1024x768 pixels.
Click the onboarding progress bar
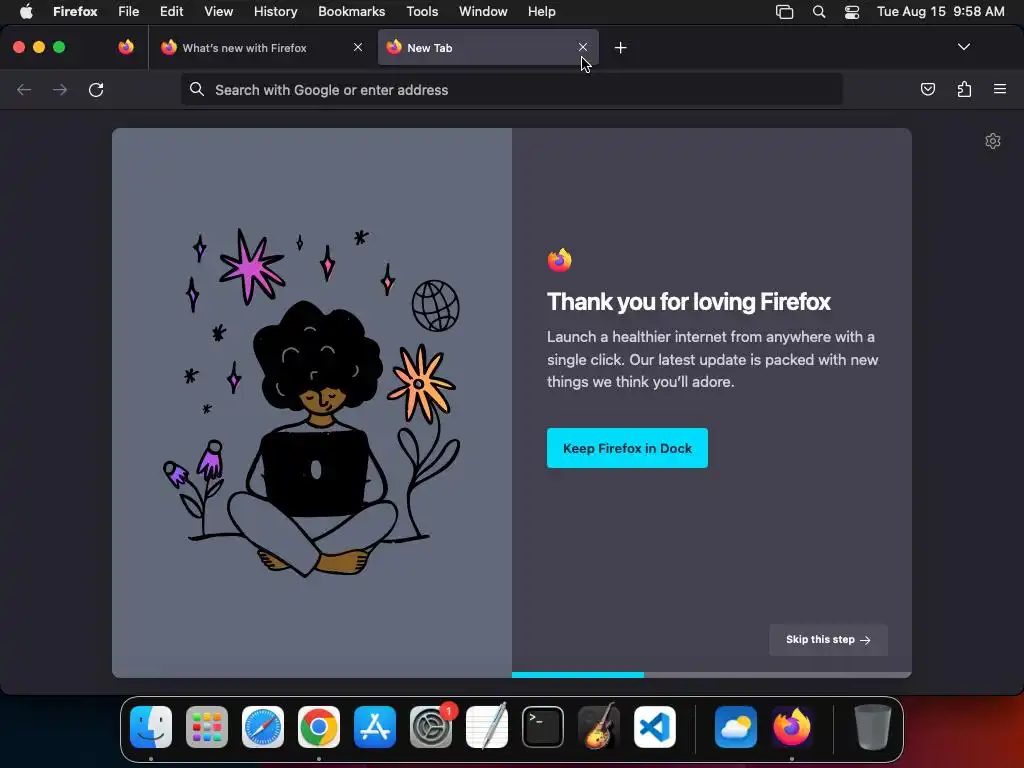[x=711, y=675]
